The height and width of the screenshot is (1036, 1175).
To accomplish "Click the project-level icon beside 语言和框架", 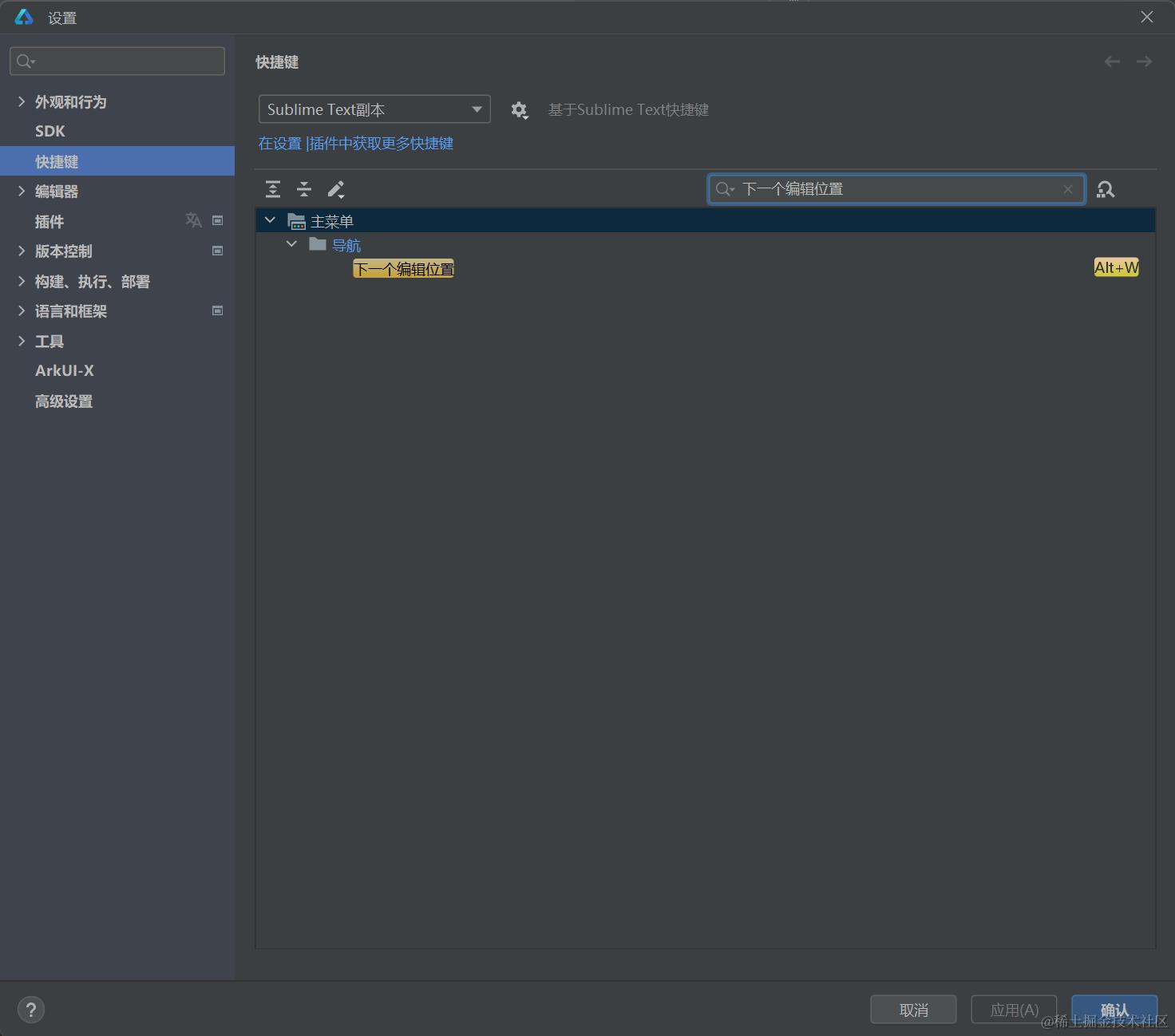I will [217, 310].
